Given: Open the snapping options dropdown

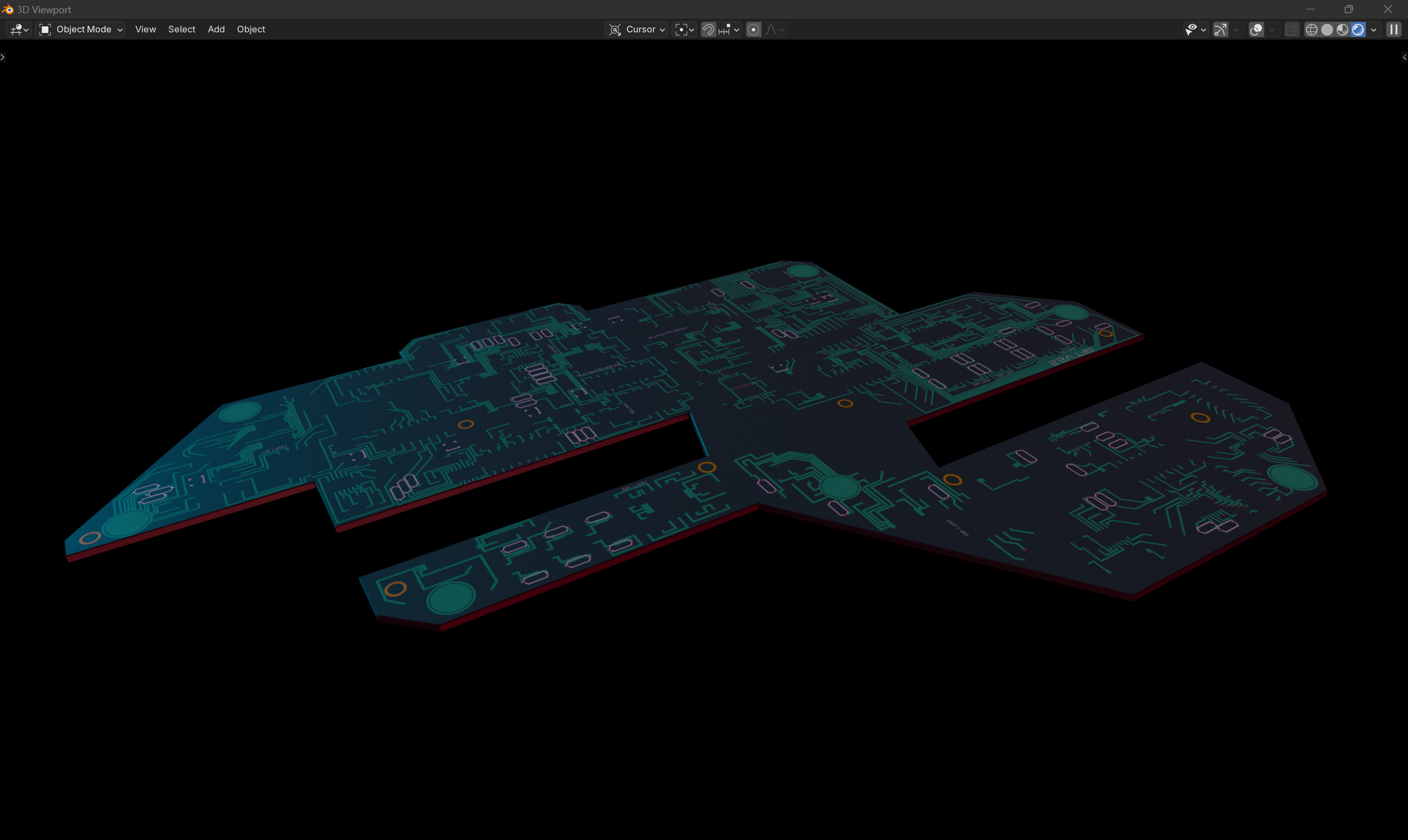Looking at the screenshot, I should (x=729, y=30).
